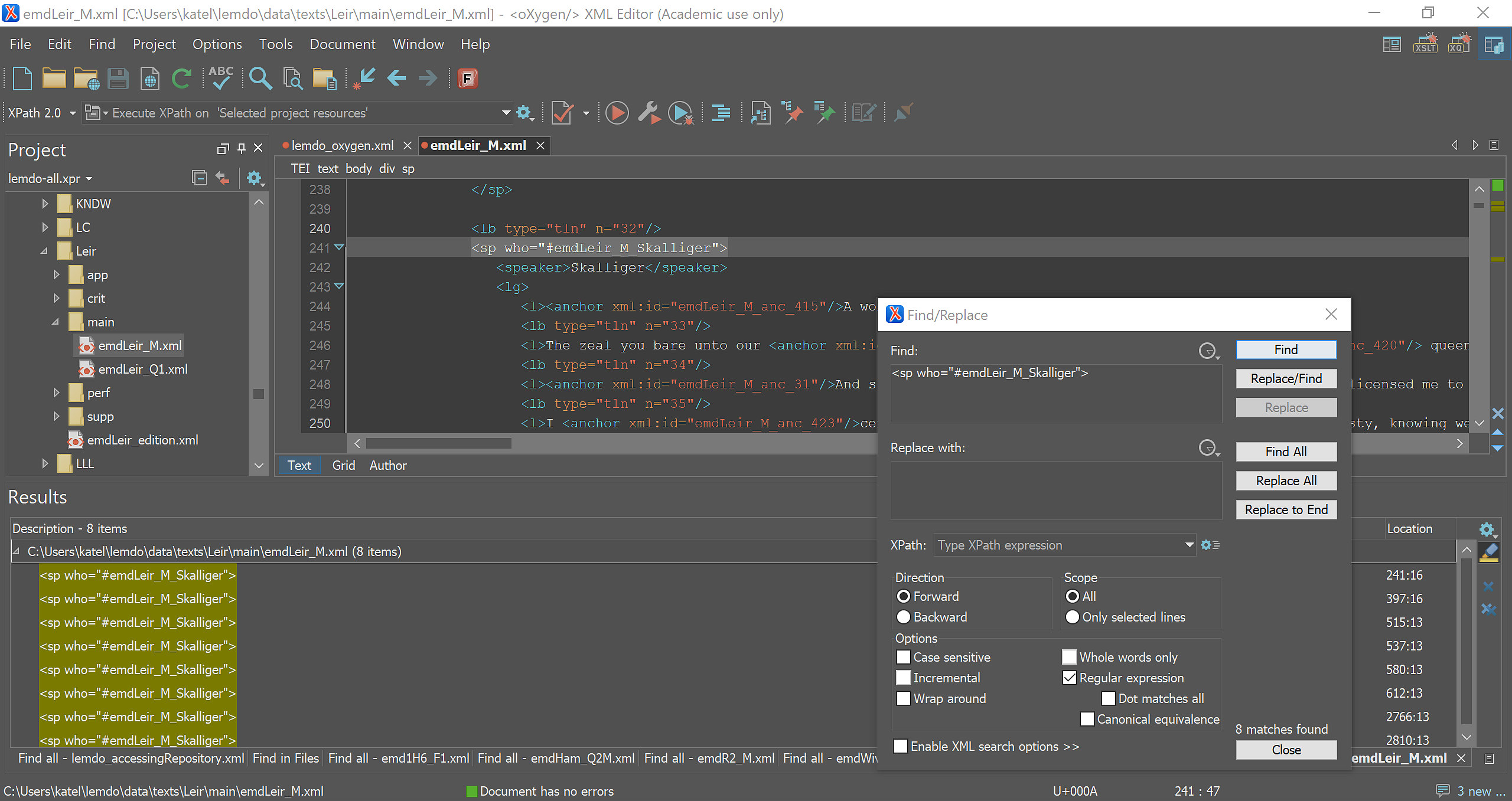Switch to the lemdo_oxygen.xml editor tab

(342, 145)
